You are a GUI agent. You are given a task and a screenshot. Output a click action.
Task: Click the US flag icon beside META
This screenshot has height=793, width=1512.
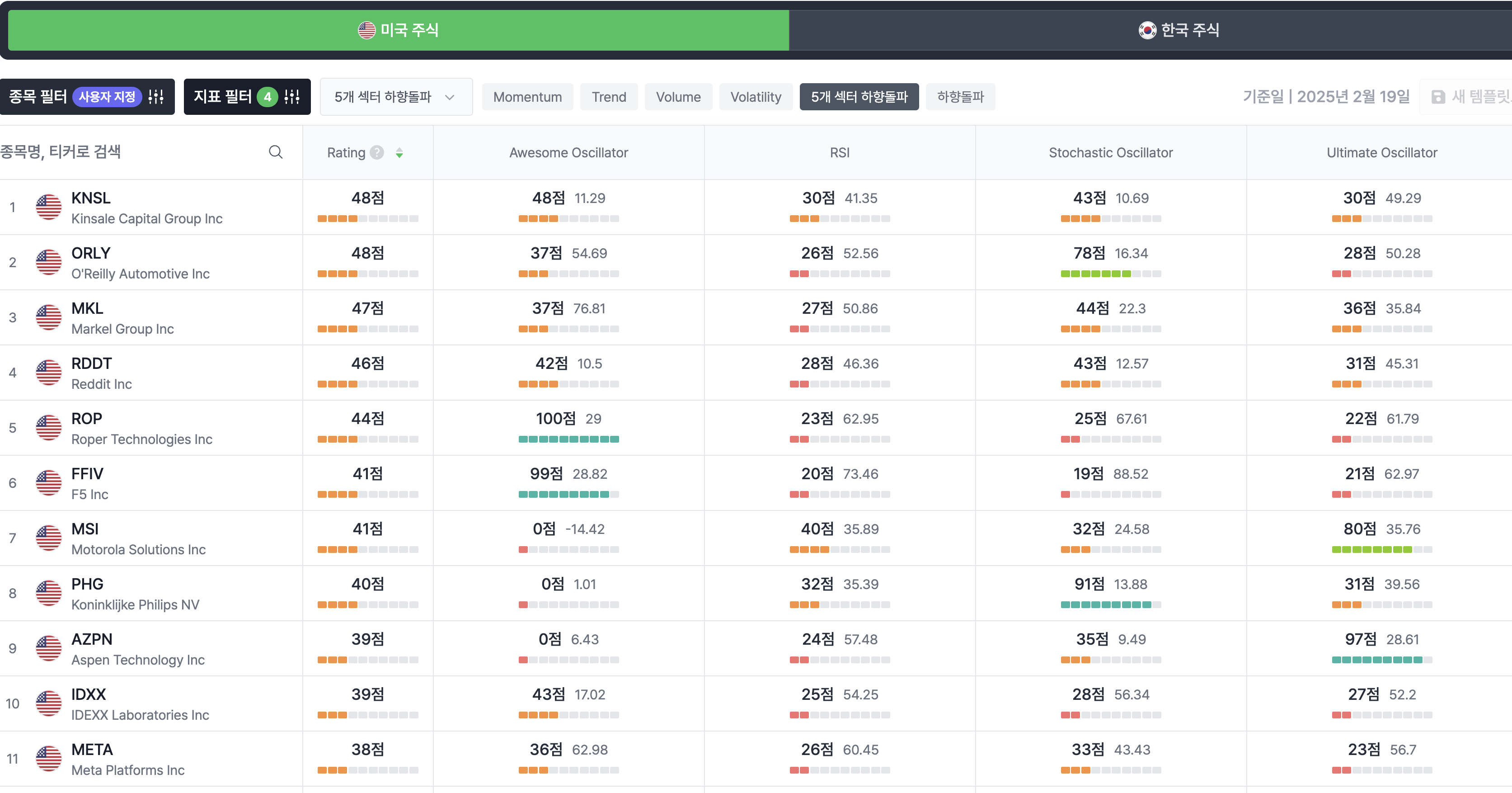(x=49, y=759)
